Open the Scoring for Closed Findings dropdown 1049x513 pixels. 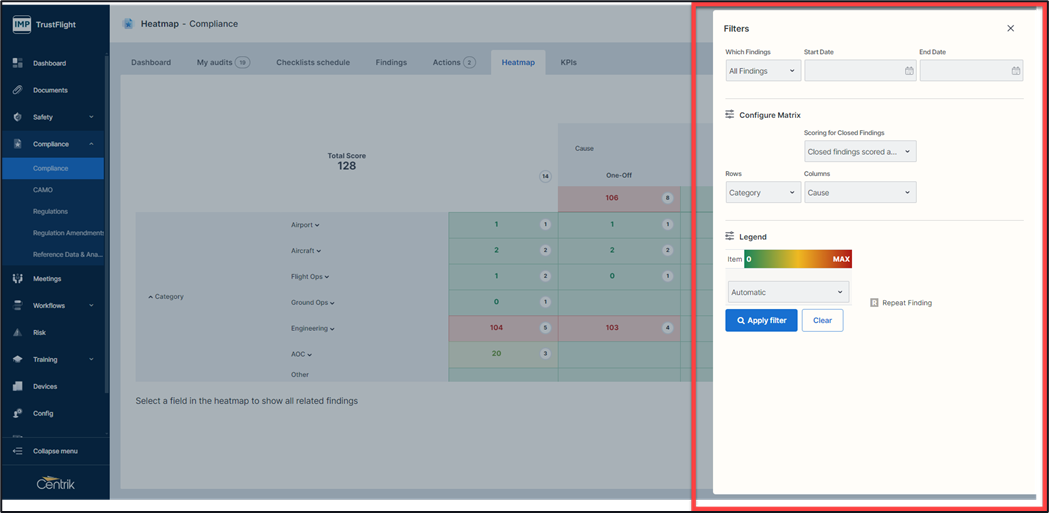click(860, 152)
